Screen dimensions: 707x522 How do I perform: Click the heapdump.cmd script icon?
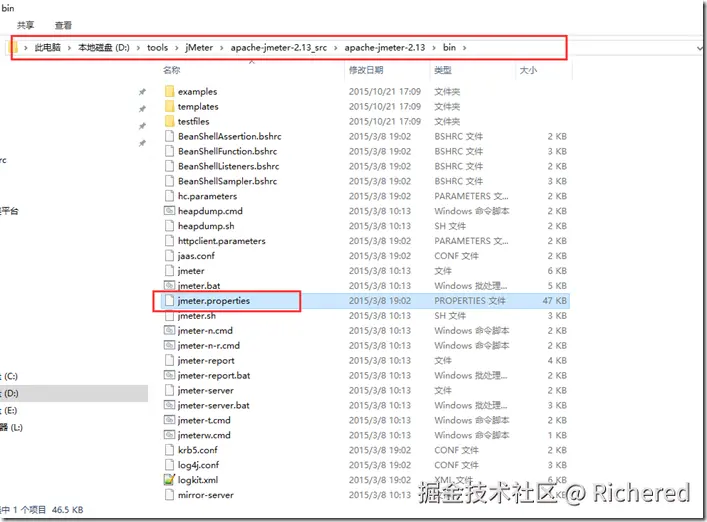pyautogui.click(x=170, y=211)
